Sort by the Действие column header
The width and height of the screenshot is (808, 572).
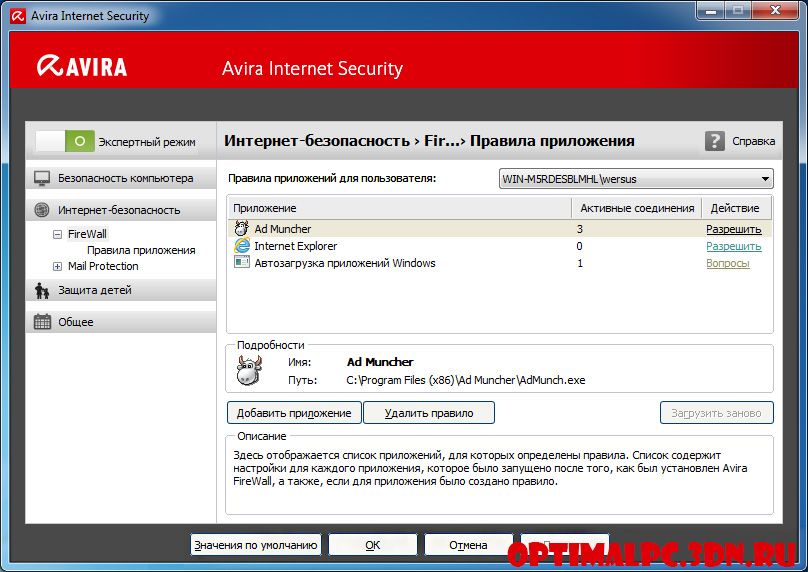click(737, 208)
